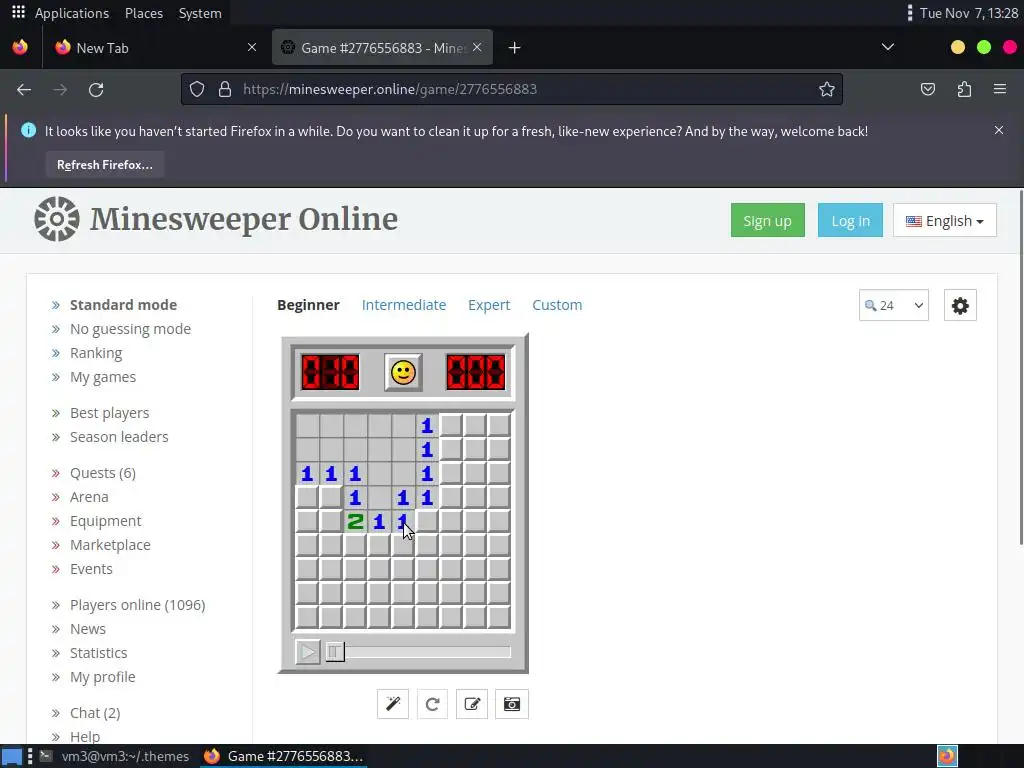Open My games link
The width and height of the screenshot is (1024, 768).
pos(103,377)
